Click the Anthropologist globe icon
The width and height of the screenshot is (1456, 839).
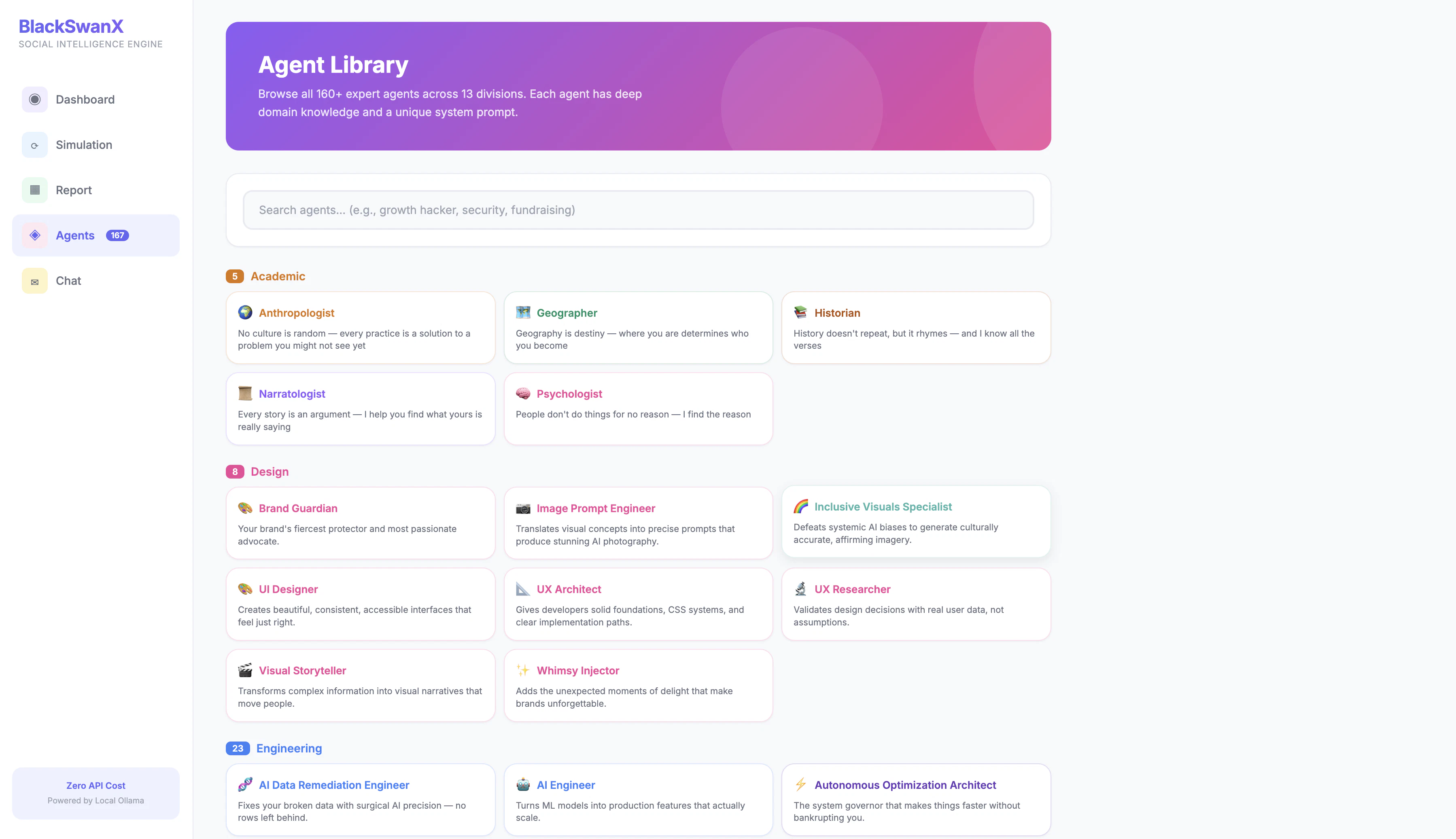[245, 312]
